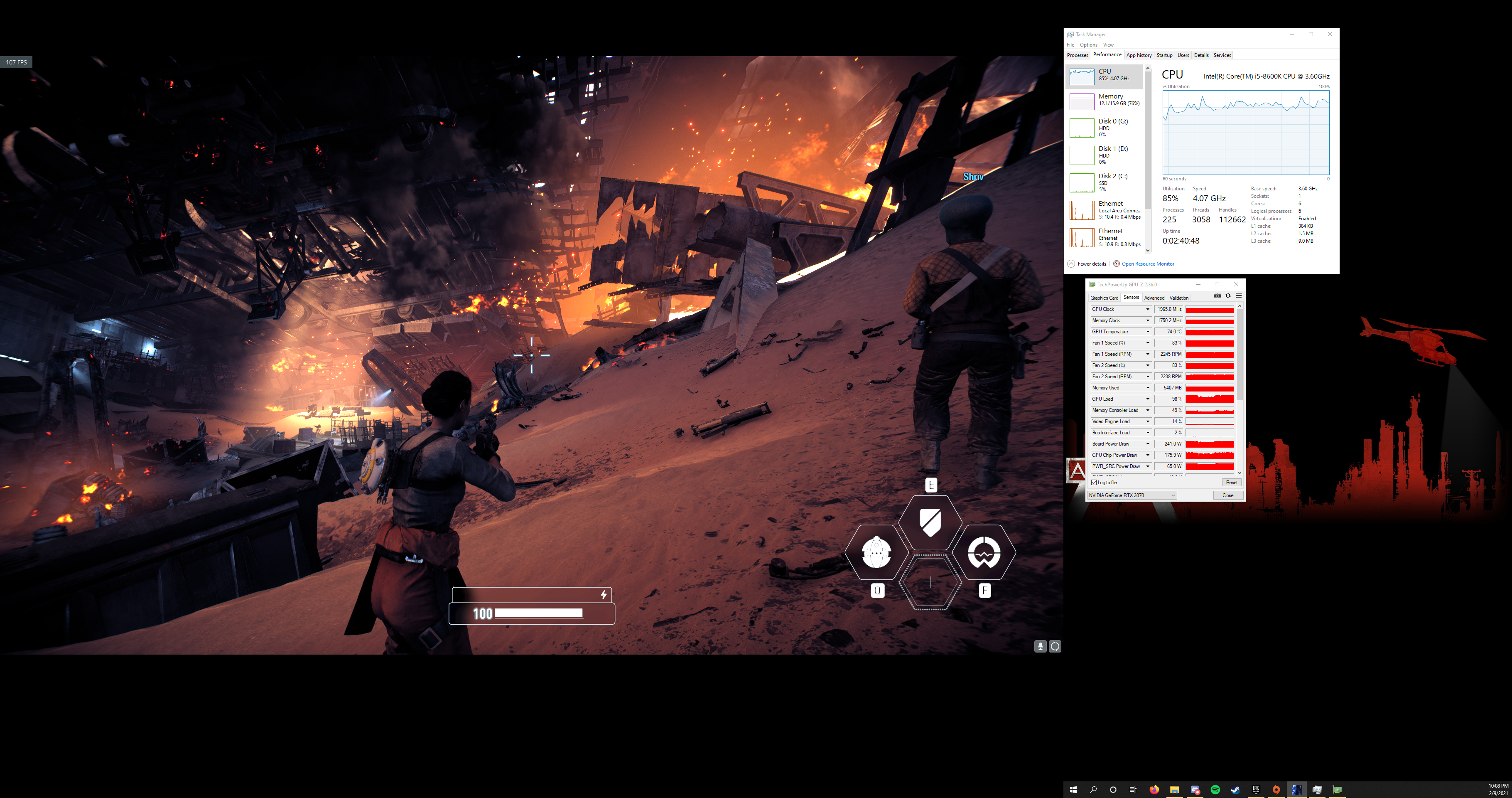1512x798 pixels.
Task: Uncheck the Log to file checkbox
Action: (x=1094, y=483)
